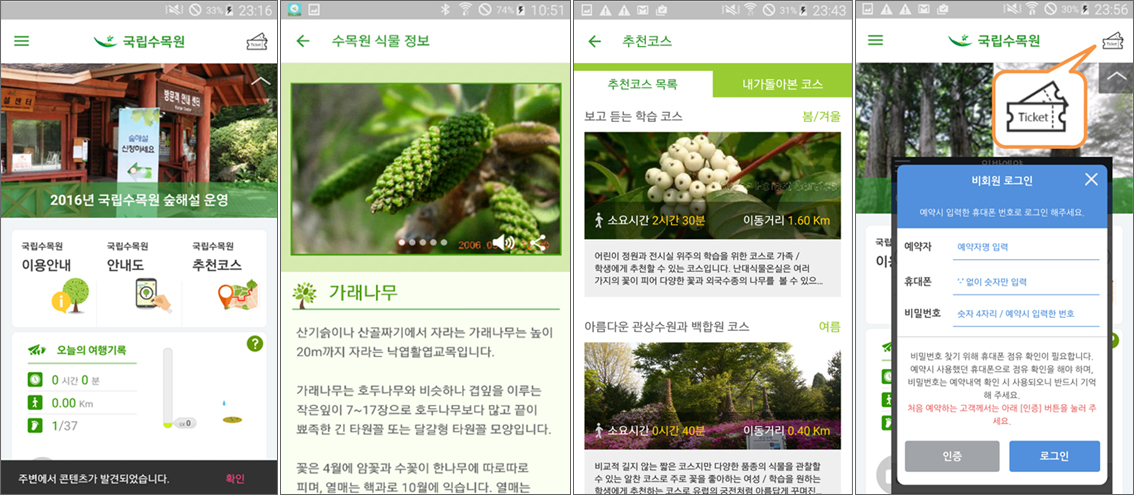Tap the tree icon next to 가래나무
The image size is (1134, 495).
click(x=305, y=294)
